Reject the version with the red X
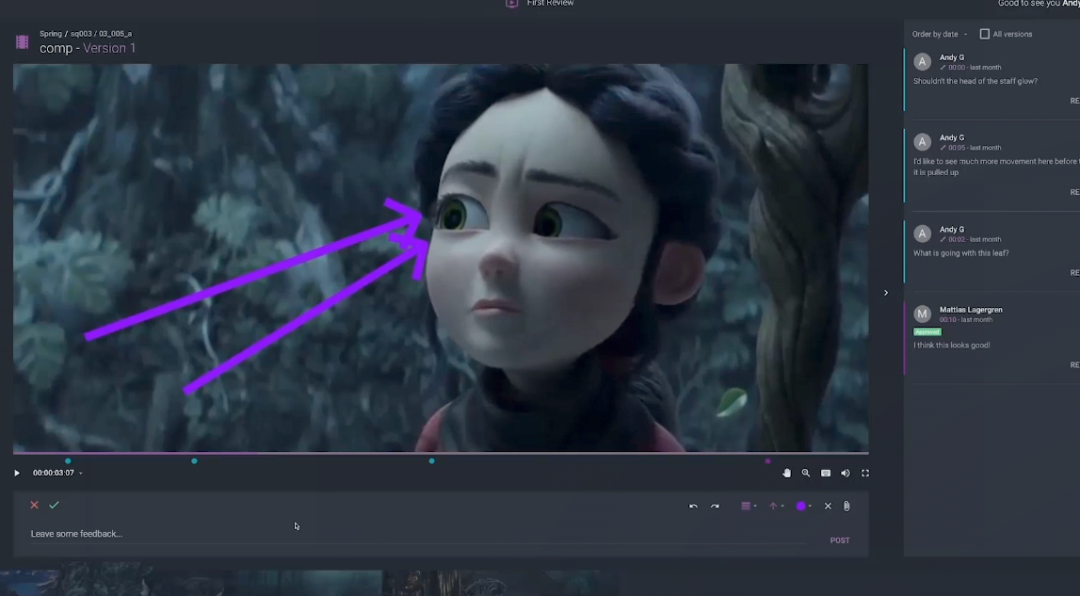 pyautogui.click(x=34, y=505)
